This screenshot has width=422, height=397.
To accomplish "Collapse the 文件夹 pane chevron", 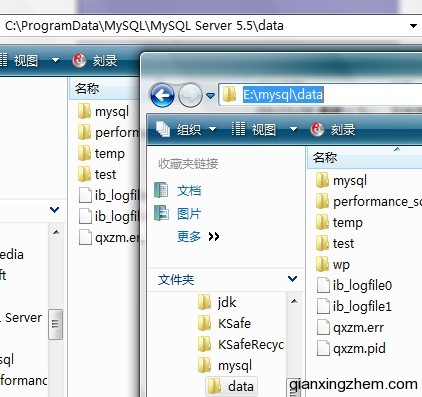I will click(x=292, y=279).
